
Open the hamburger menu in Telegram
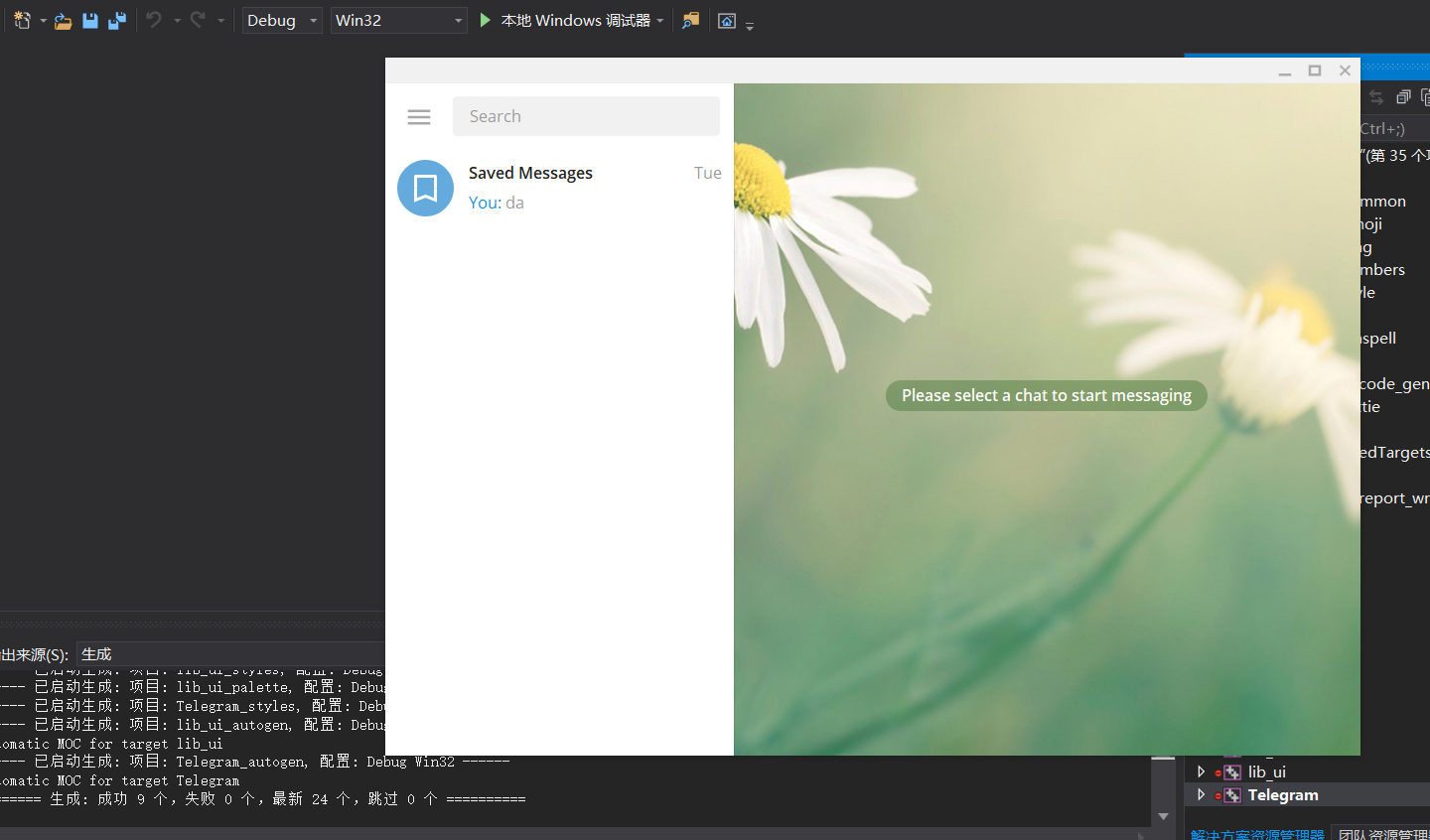[x=418, y=116]
